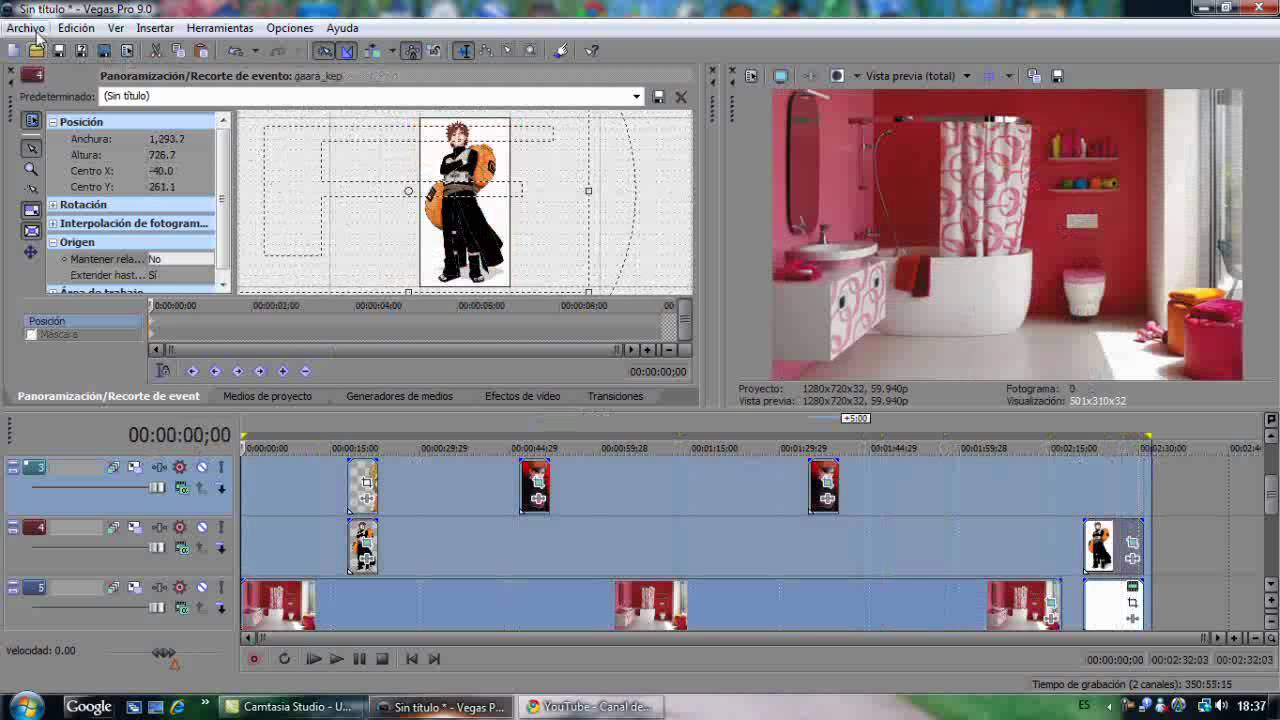The width and height of the screenshot is (1280, 720).
Task: Click the Event Pan/Crop icon on first track 3 clip
Action: (366, 483)
